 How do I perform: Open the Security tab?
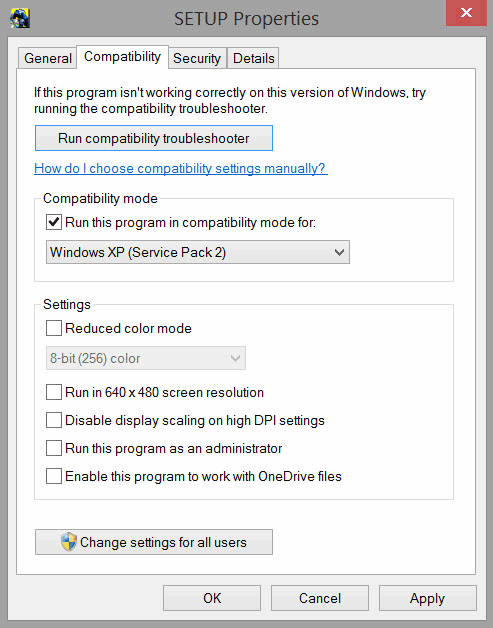pyautogui.click(x=197, y=58)
